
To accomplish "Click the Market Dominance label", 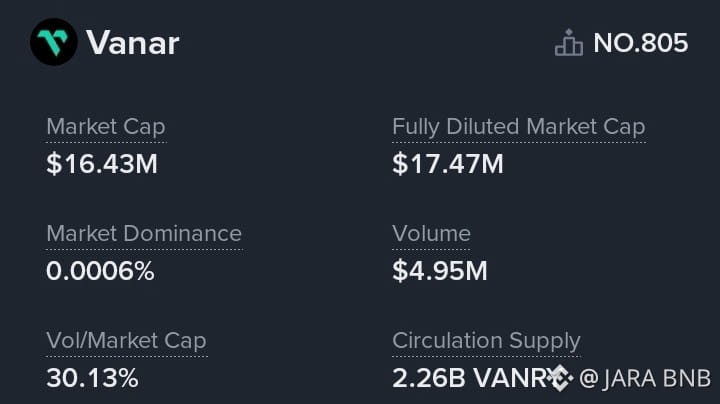I will pos(143,234).
